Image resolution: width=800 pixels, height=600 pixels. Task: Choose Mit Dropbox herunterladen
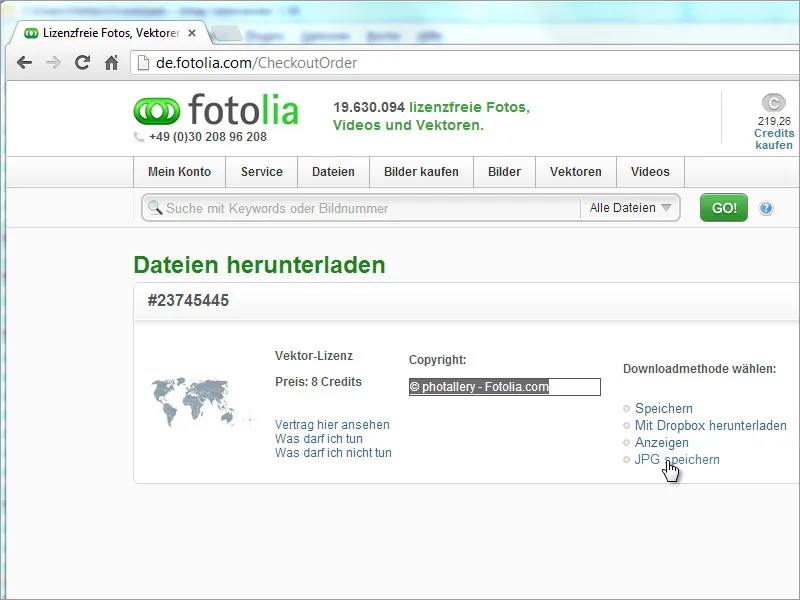click(711, 426)
